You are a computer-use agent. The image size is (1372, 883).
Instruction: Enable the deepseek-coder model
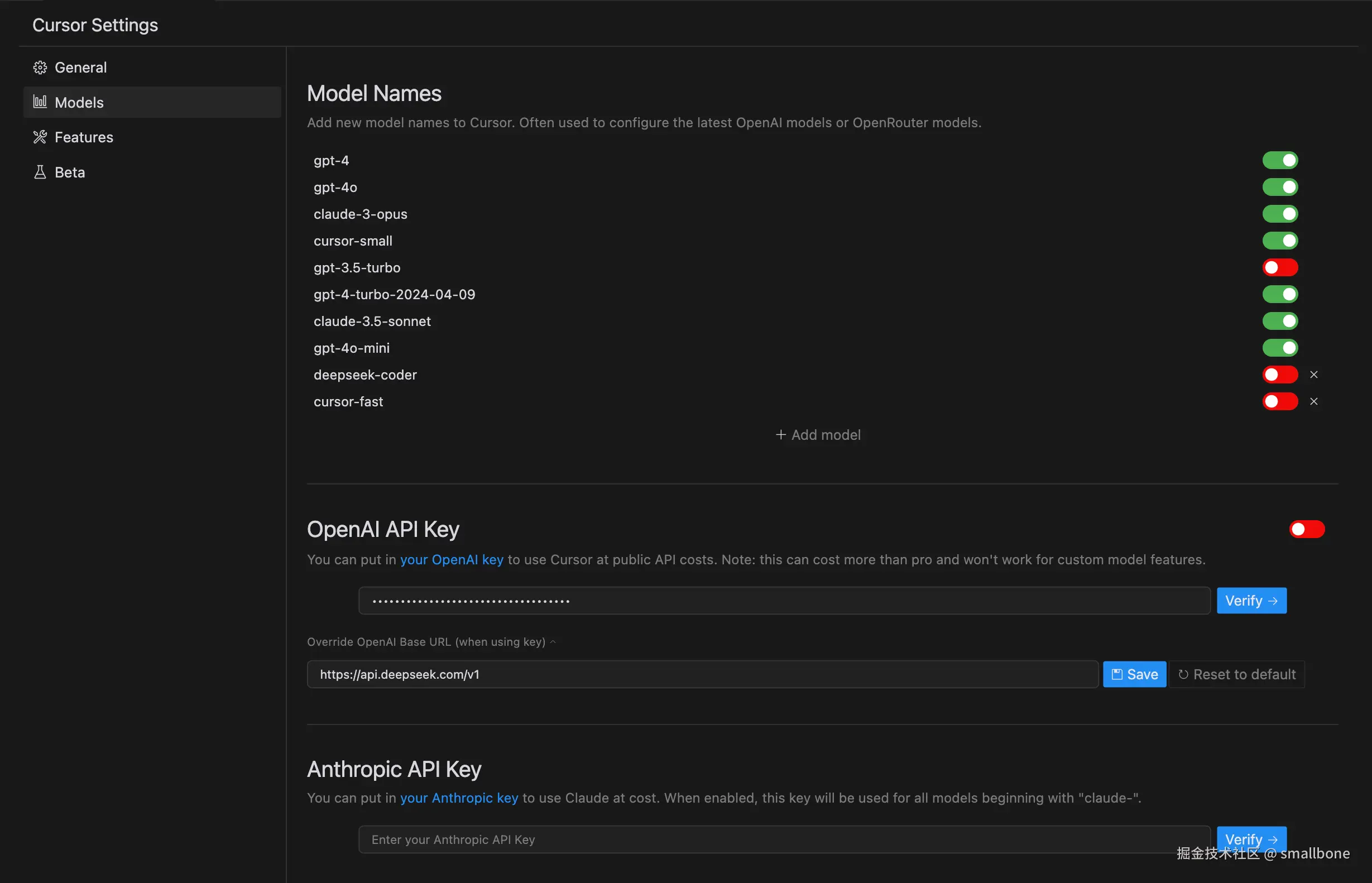(x=1280, y=375)
